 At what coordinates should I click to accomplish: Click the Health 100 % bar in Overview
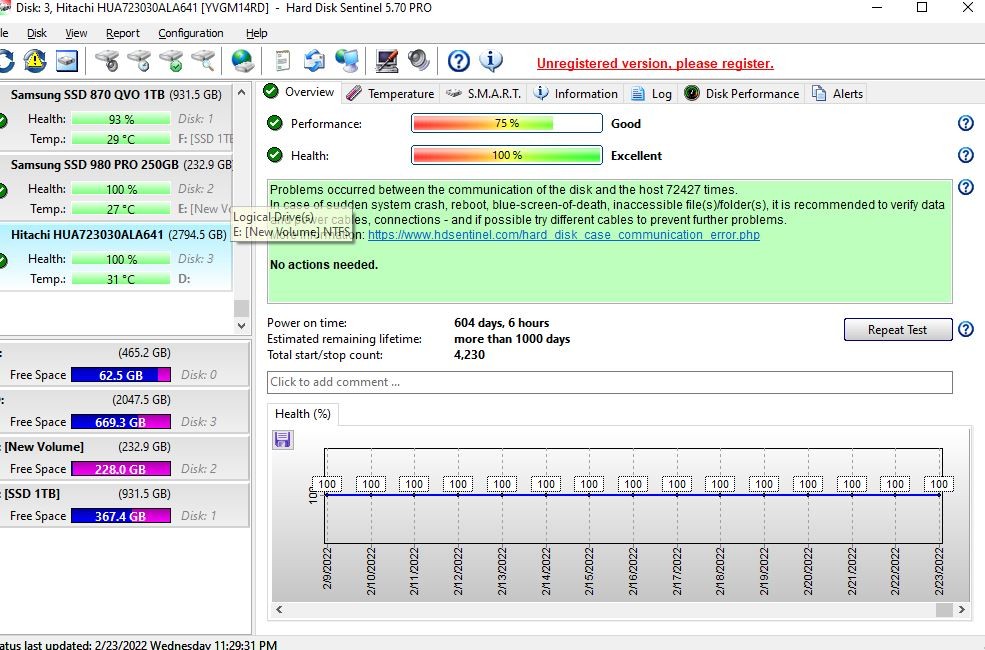506,155
